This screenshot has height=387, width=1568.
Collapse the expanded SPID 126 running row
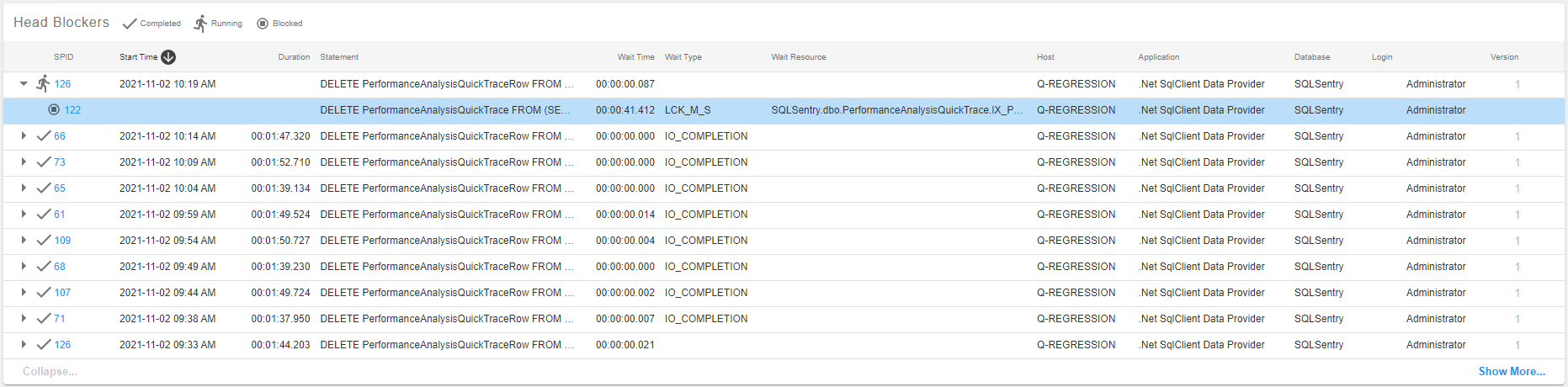pyautogui.click(x=24, y=84)
